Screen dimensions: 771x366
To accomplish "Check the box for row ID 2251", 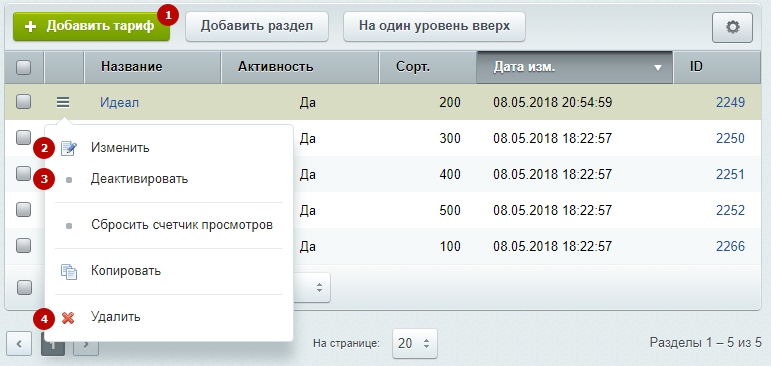I will point(23,174).
